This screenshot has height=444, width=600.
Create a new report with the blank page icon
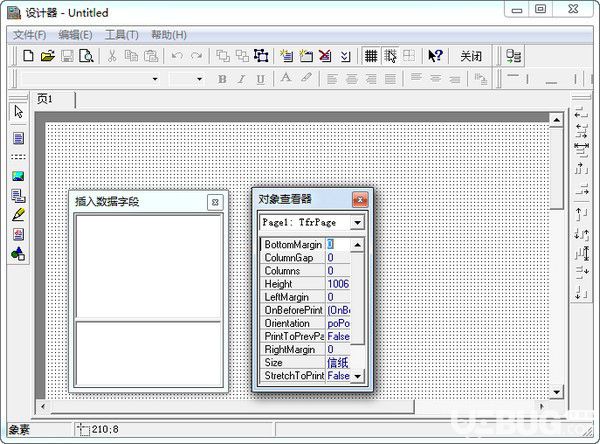point(28,56)
